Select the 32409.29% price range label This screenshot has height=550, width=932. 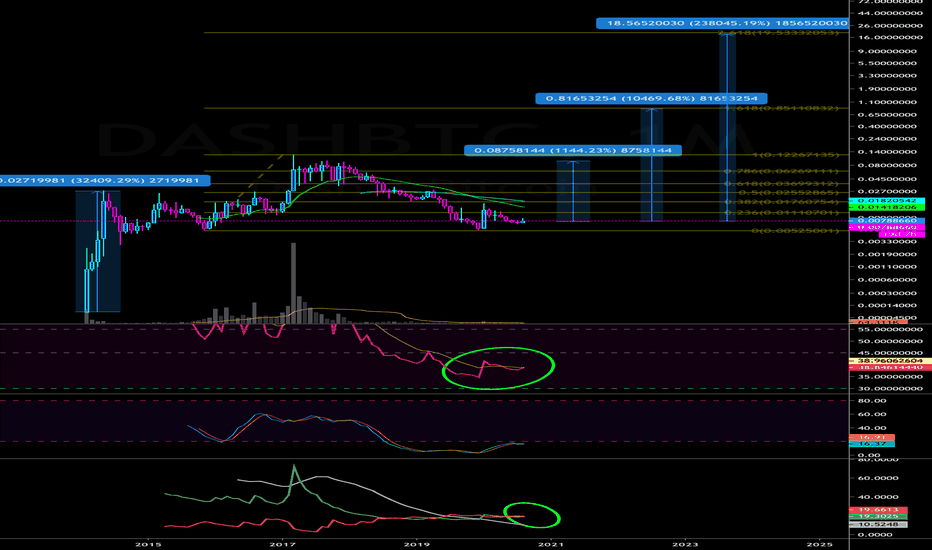(x=105, y=180)
